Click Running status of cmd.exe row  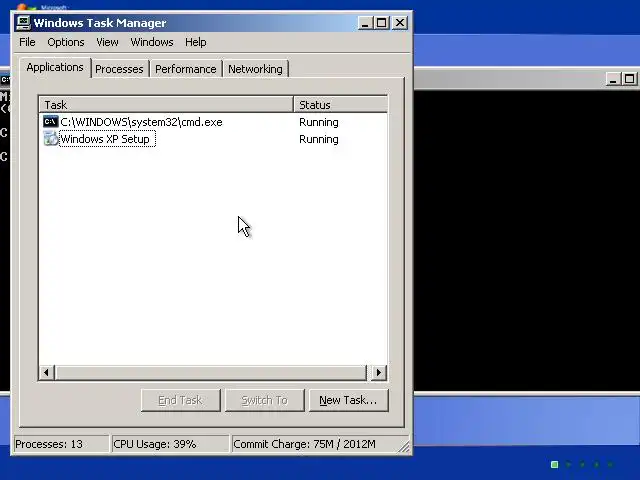pyautogui.click(x=319, y=122)
